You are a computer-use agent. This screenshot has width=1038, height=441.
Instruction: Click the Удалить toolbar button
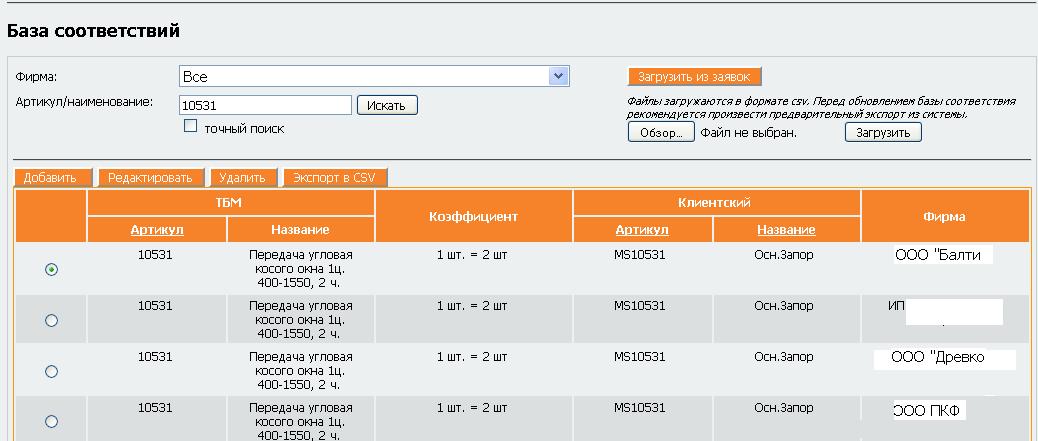pos(242,178)
